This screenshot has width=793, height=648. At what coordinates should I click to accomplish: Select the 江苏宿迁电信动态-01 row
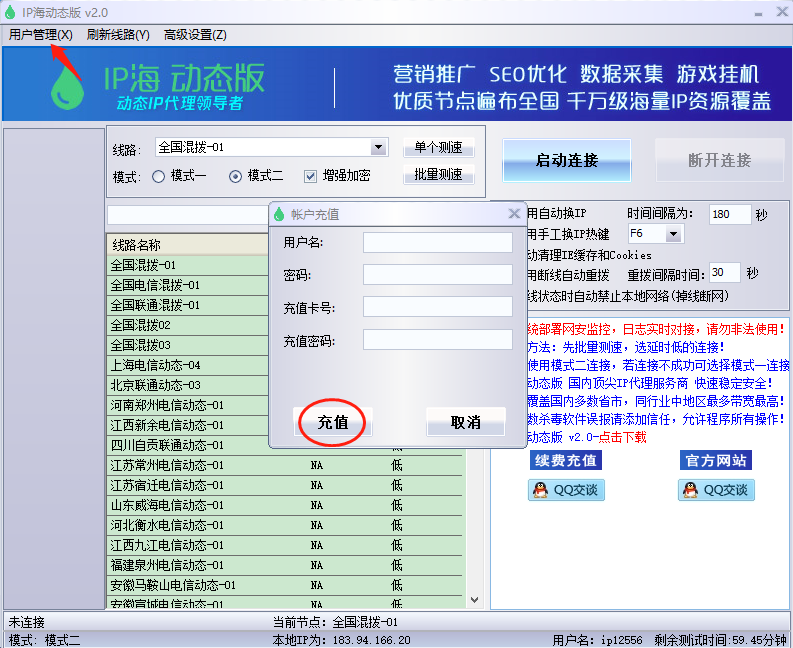point(285,485)
